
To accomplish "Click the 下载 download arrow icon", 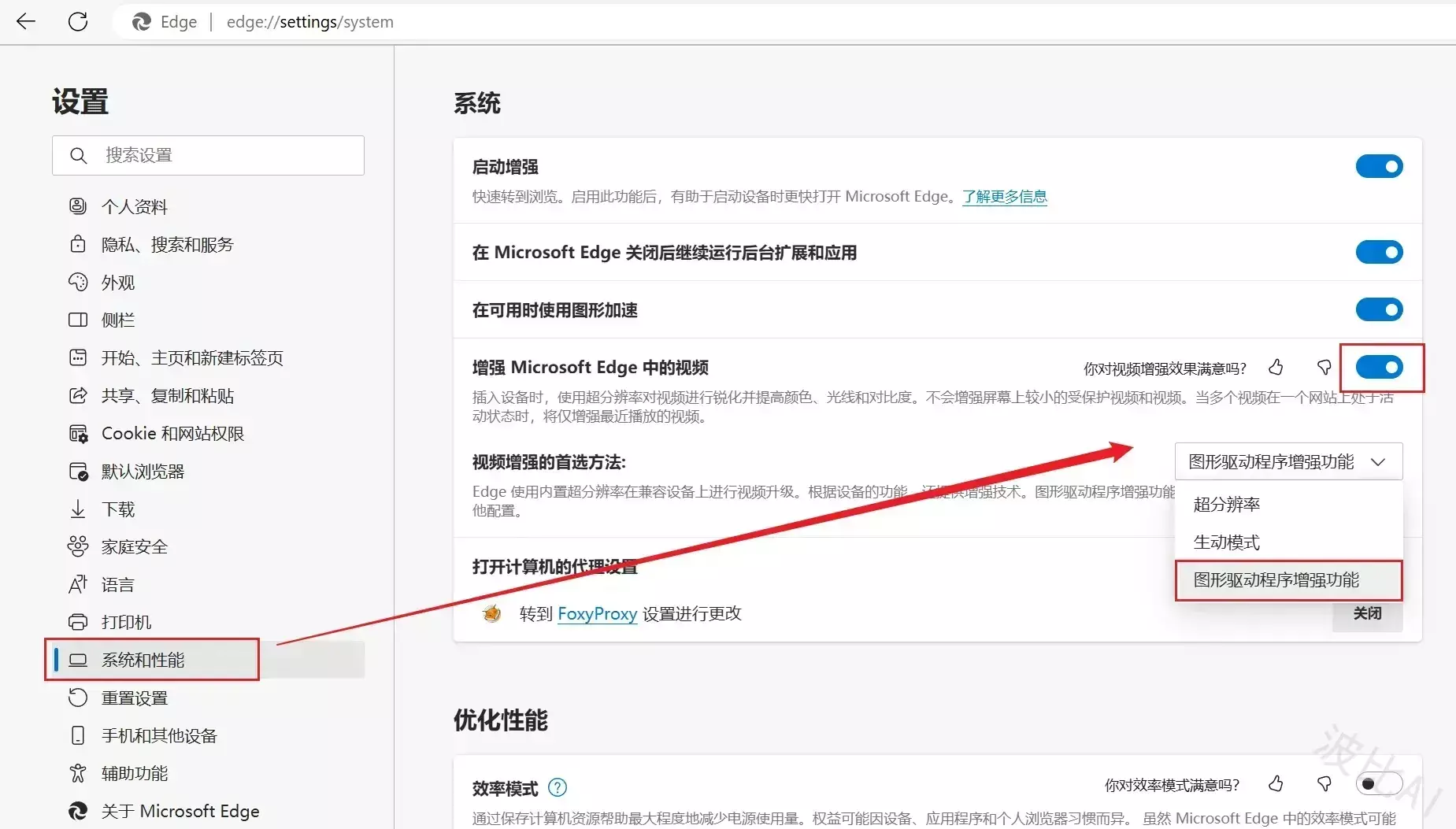I will (78, 509).
